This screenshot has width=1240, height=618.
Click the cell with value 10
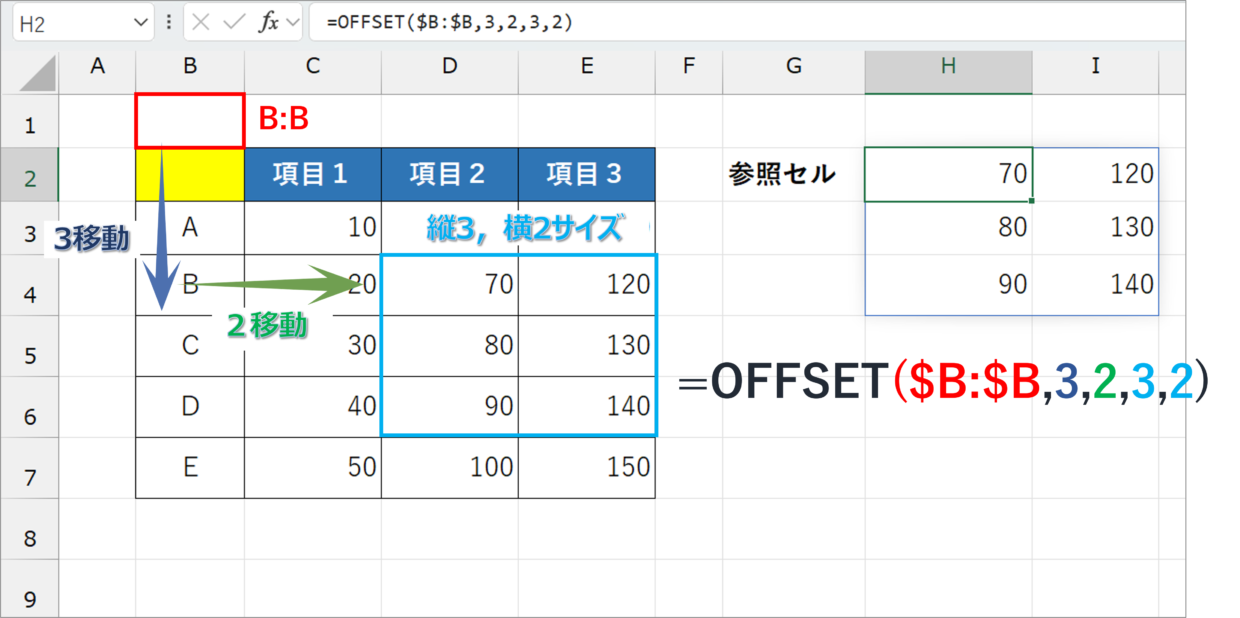[313, 228]
